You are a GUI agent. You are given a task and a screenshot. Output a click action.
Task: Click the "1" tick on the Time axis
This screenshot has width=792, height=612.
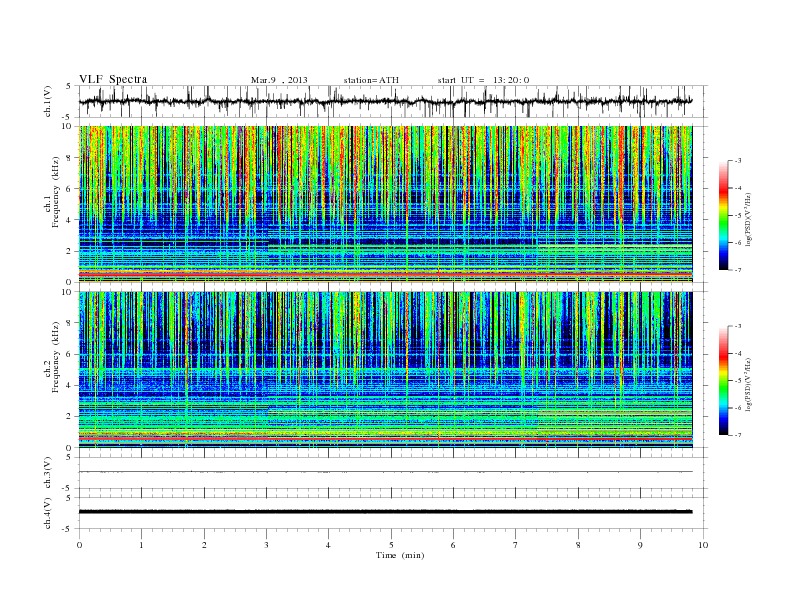pyautogui.click(x=141, y=545)
